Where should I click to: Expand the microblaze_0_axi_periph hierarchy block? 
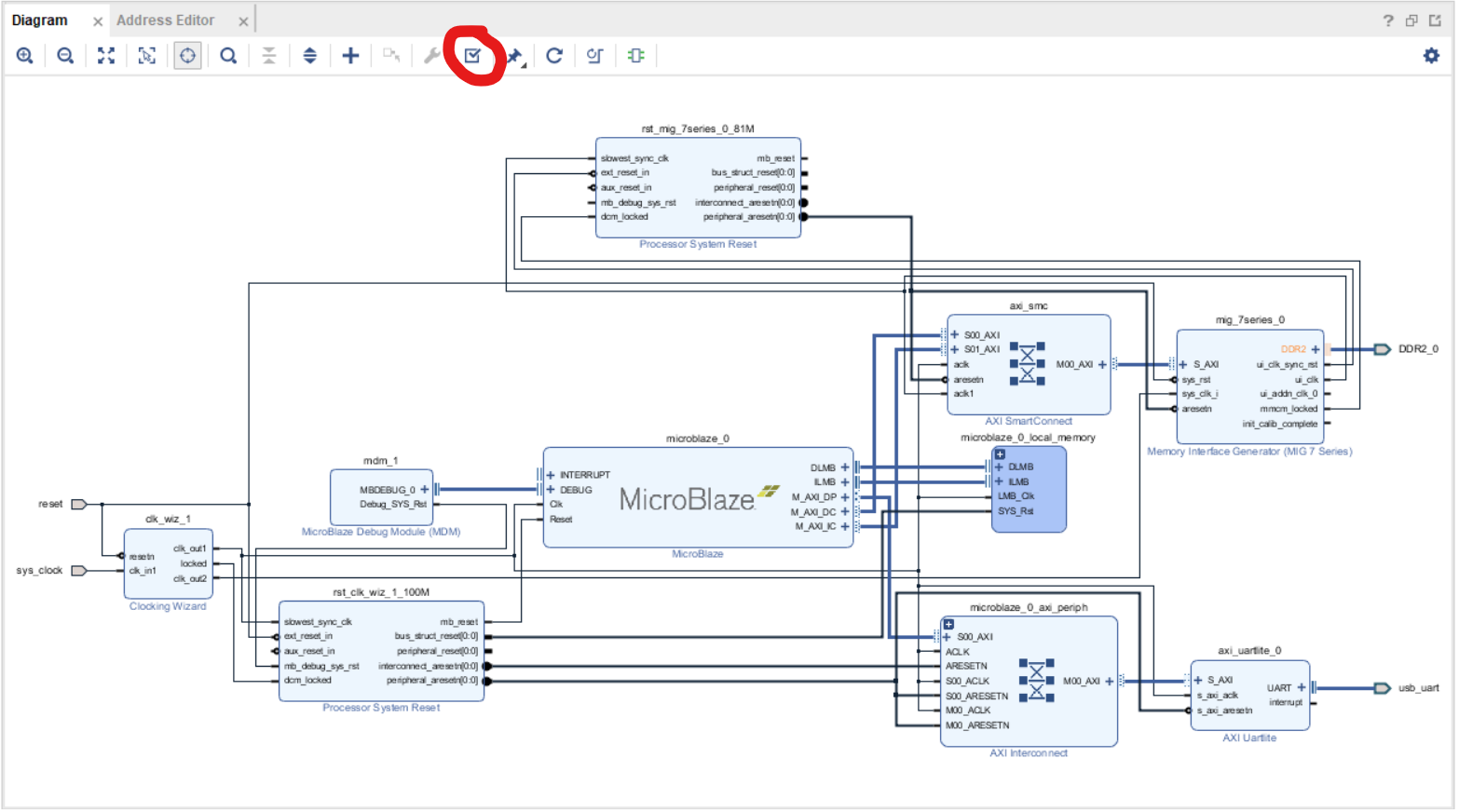pyautogui.click(x=948, y=624)
